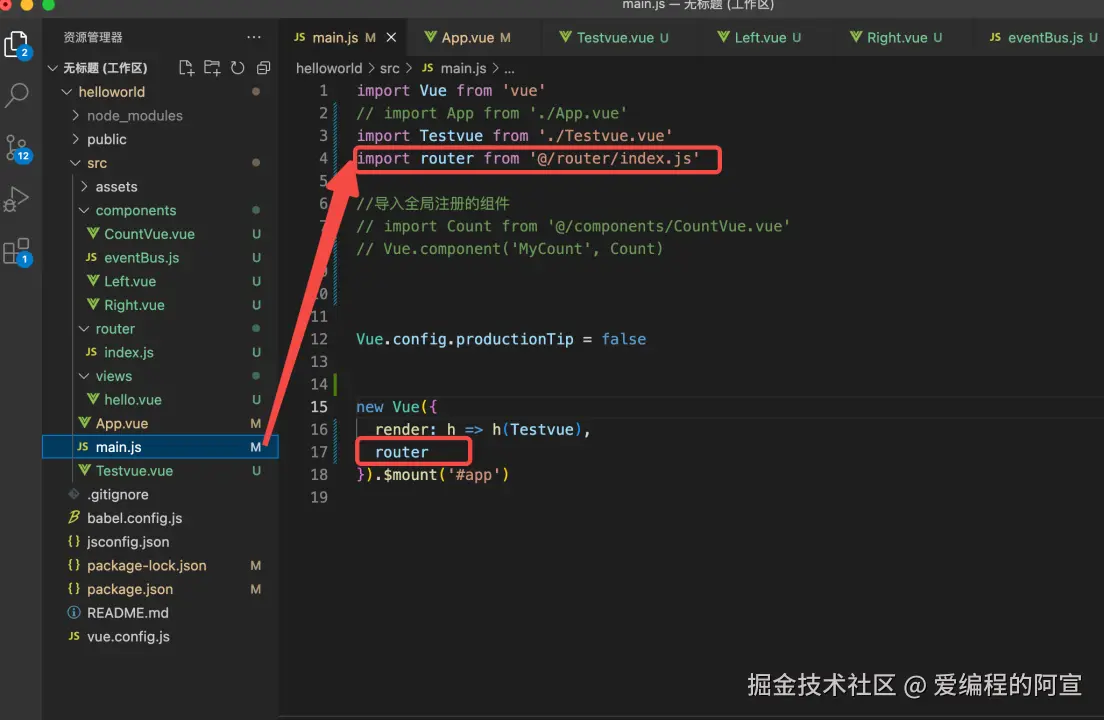Open jsconfig.json in the tree
Viewport: 1104px width, 720px height.
click(x=161, y=541)
